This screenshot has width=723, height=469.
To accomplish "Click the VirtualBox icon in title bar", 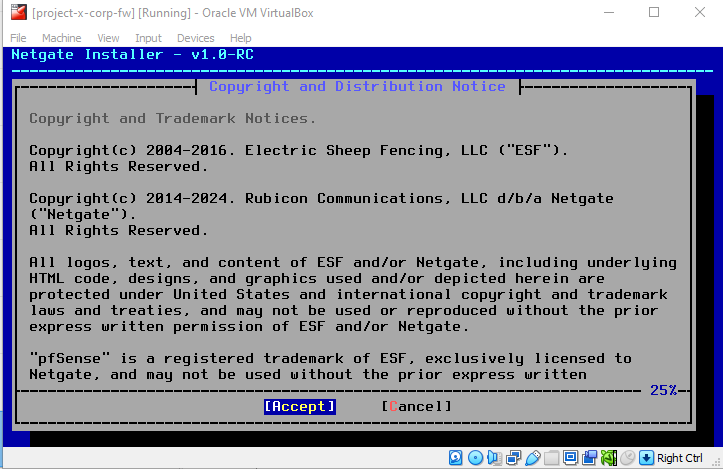I will (16, 13).
